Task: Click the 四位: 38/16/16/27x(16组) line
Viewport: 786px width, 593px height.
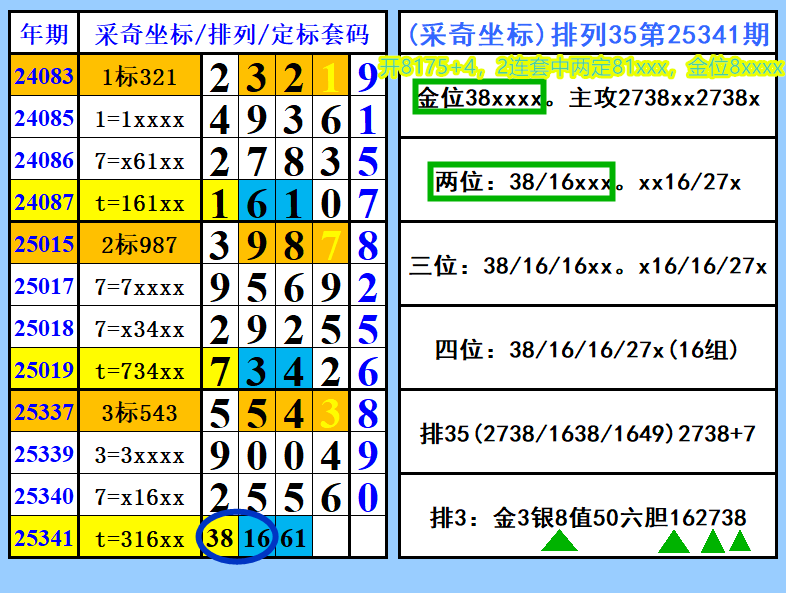Action: coord(586,349)
